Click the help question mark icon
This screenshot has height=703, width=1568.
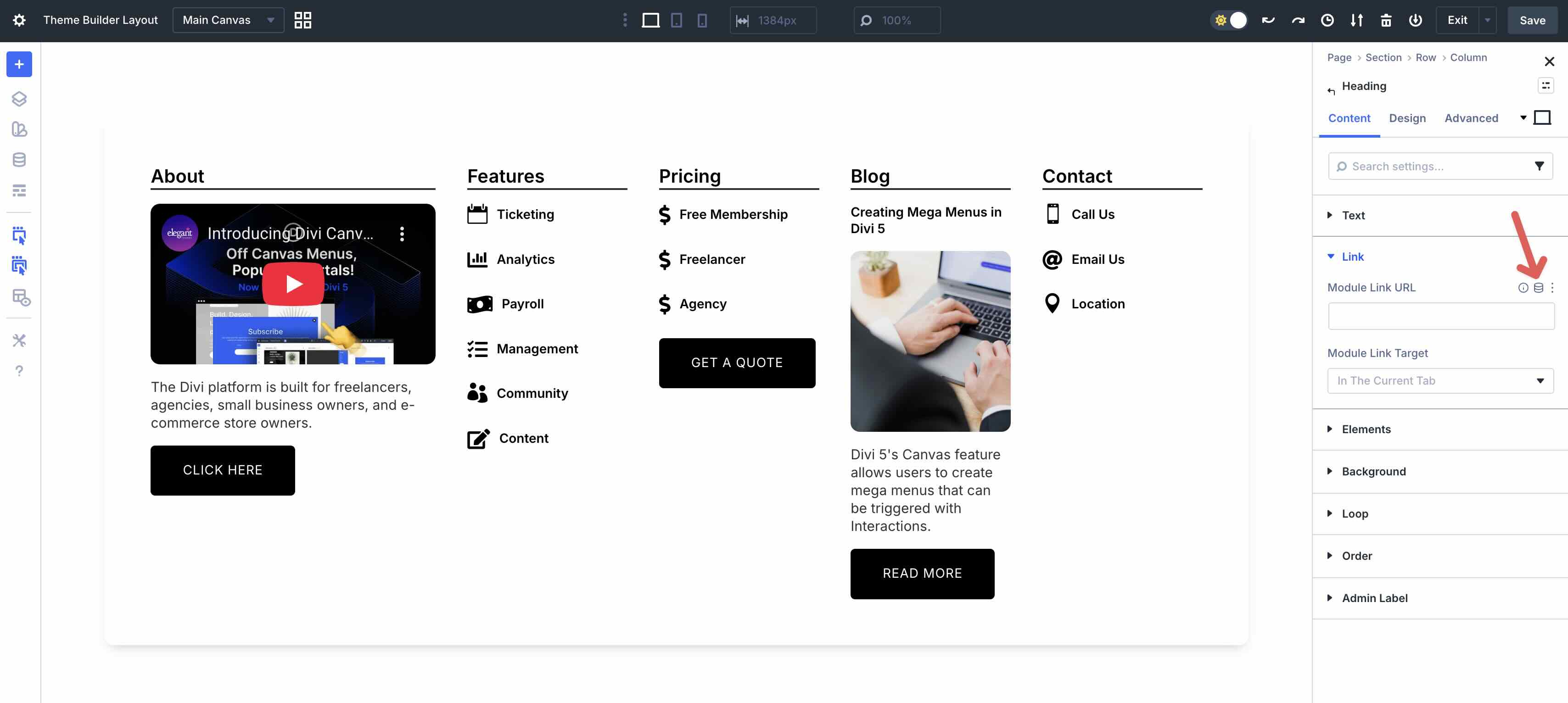coord(19,370)
